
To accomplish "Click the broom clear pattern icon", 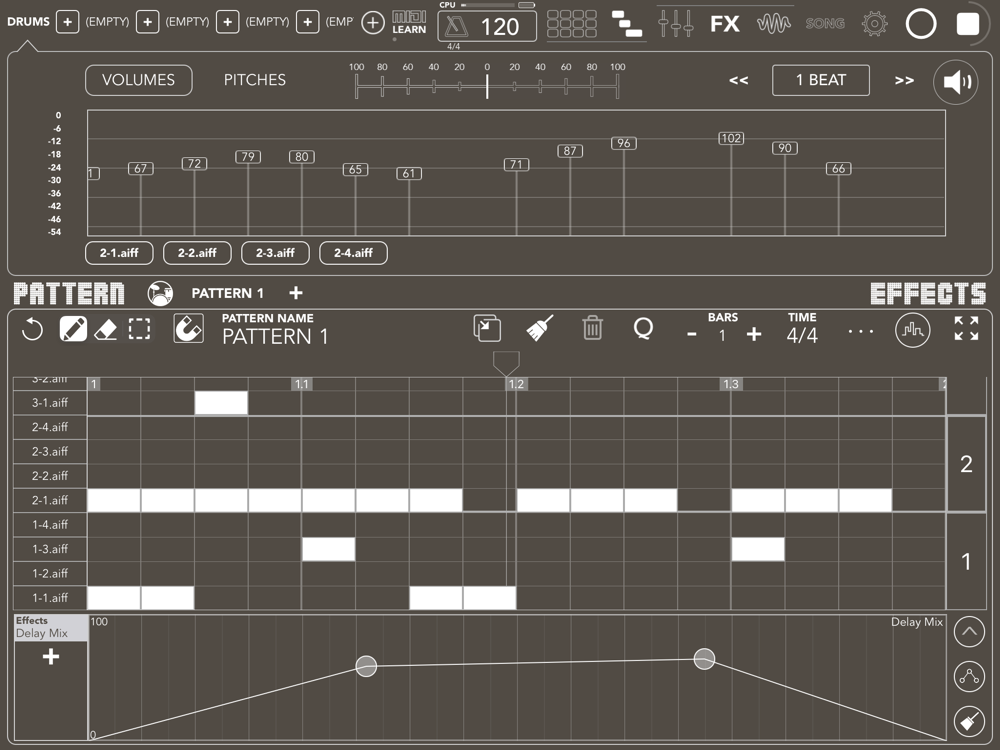I will pos(540,328).
